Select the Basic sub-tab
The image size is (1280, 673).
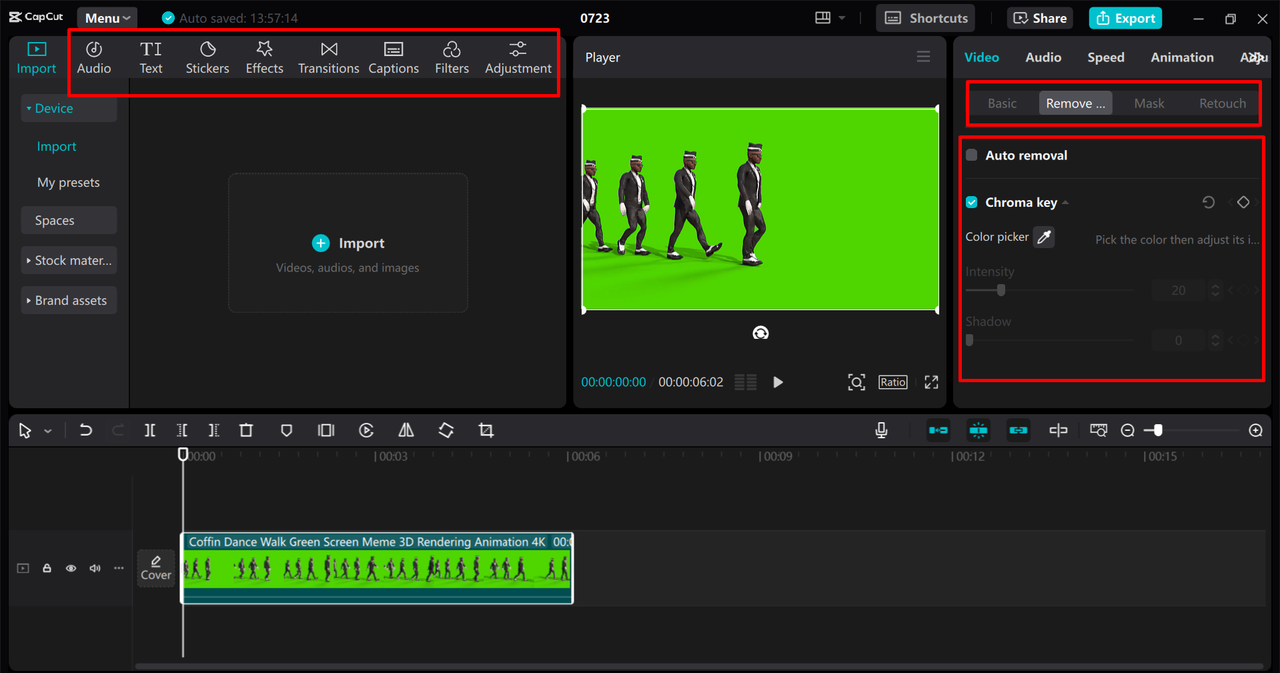[1002, 103]
